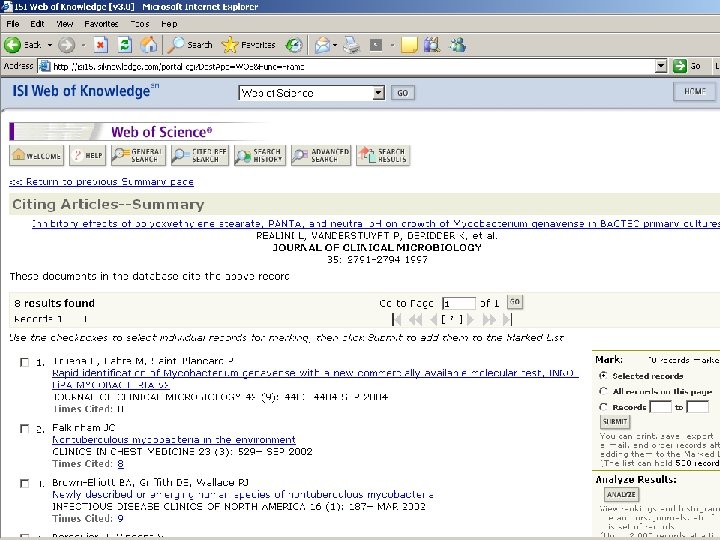Open the Mail icon dropdown arrow
The image size is (720, 540).
pyautogui.click(x=335, y=45)
